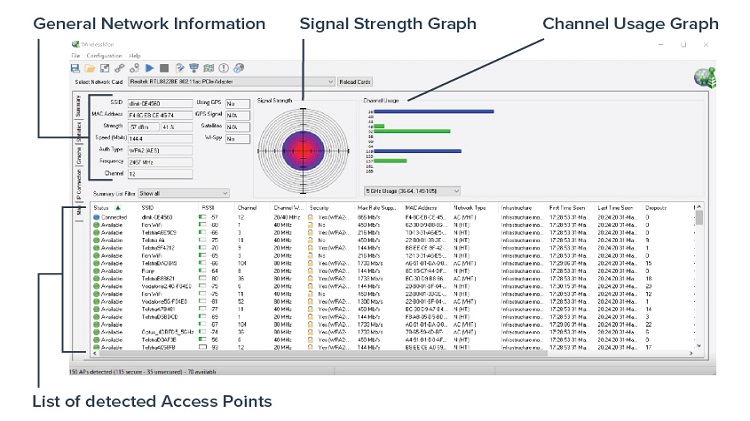750x421 pixels.
Task: Open the Configuration menu
Action: [104, 56]
